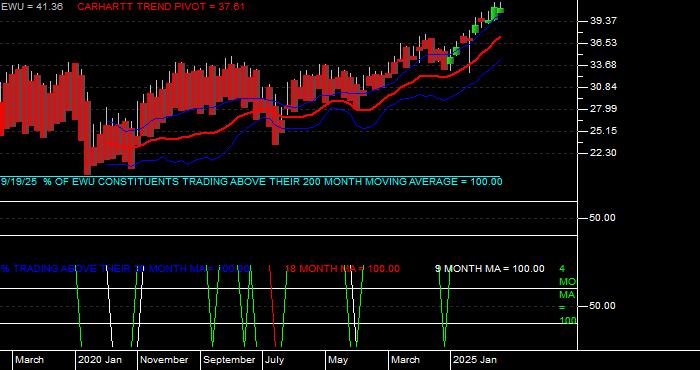Select the 25.15 price axis label

pos(603,131)
